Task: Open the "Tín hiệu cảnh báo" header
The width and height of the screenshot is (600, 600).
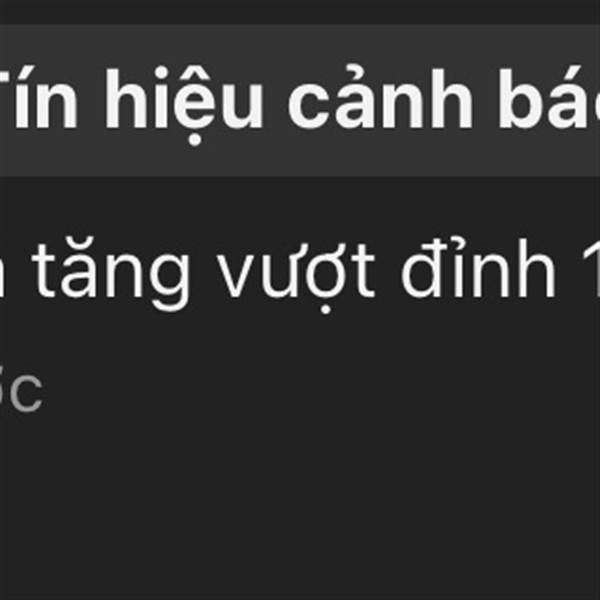Action: coord(300,100)
